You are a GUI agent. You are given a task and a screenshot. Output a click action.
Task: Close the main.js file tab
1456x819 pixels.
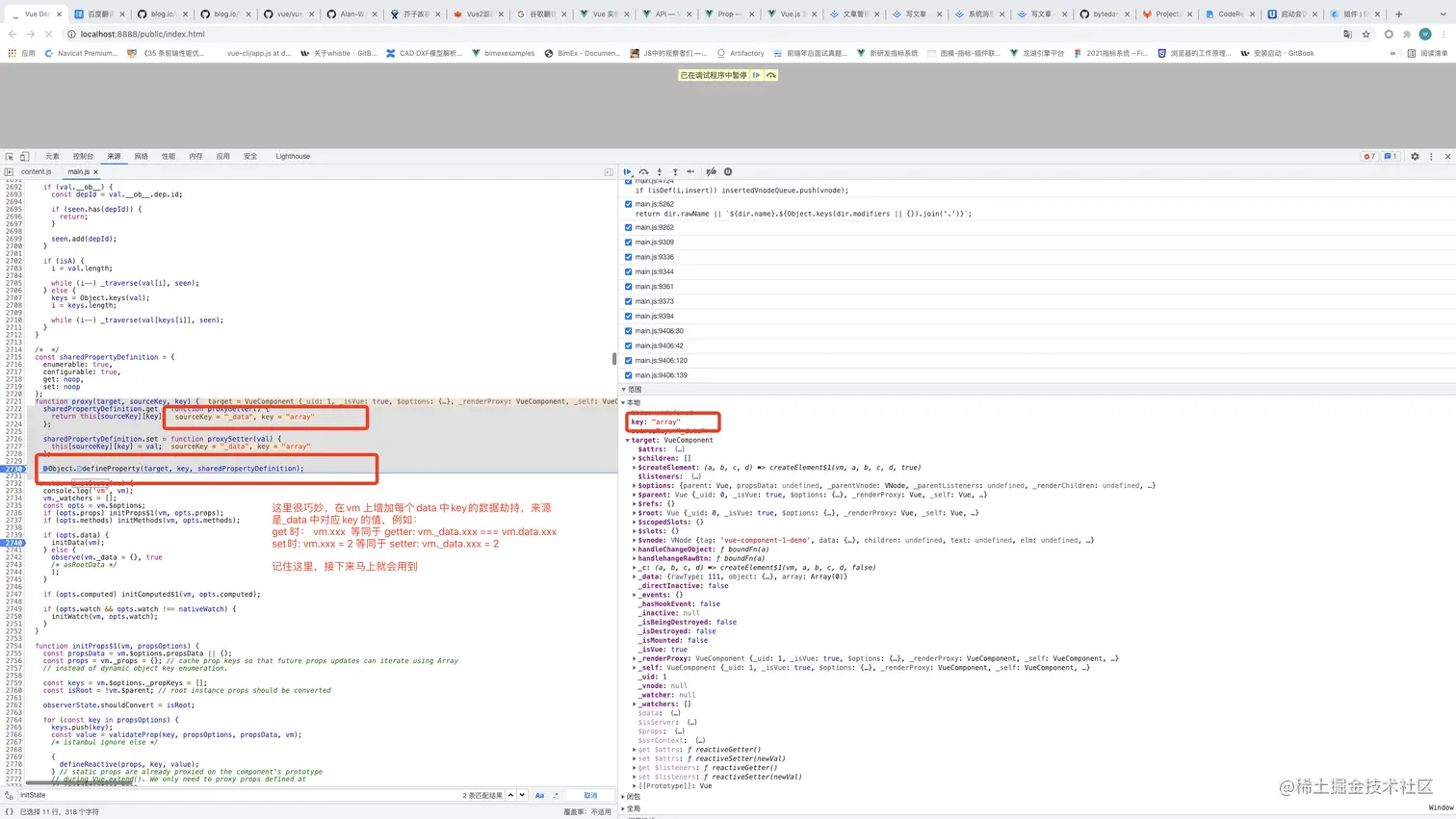point(95,172)
